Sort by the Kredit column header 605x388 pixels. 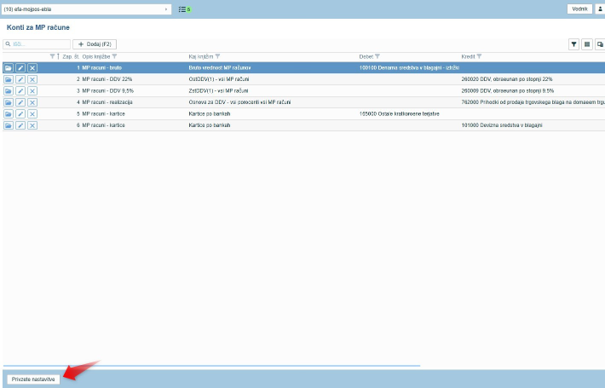coord(468,56)
